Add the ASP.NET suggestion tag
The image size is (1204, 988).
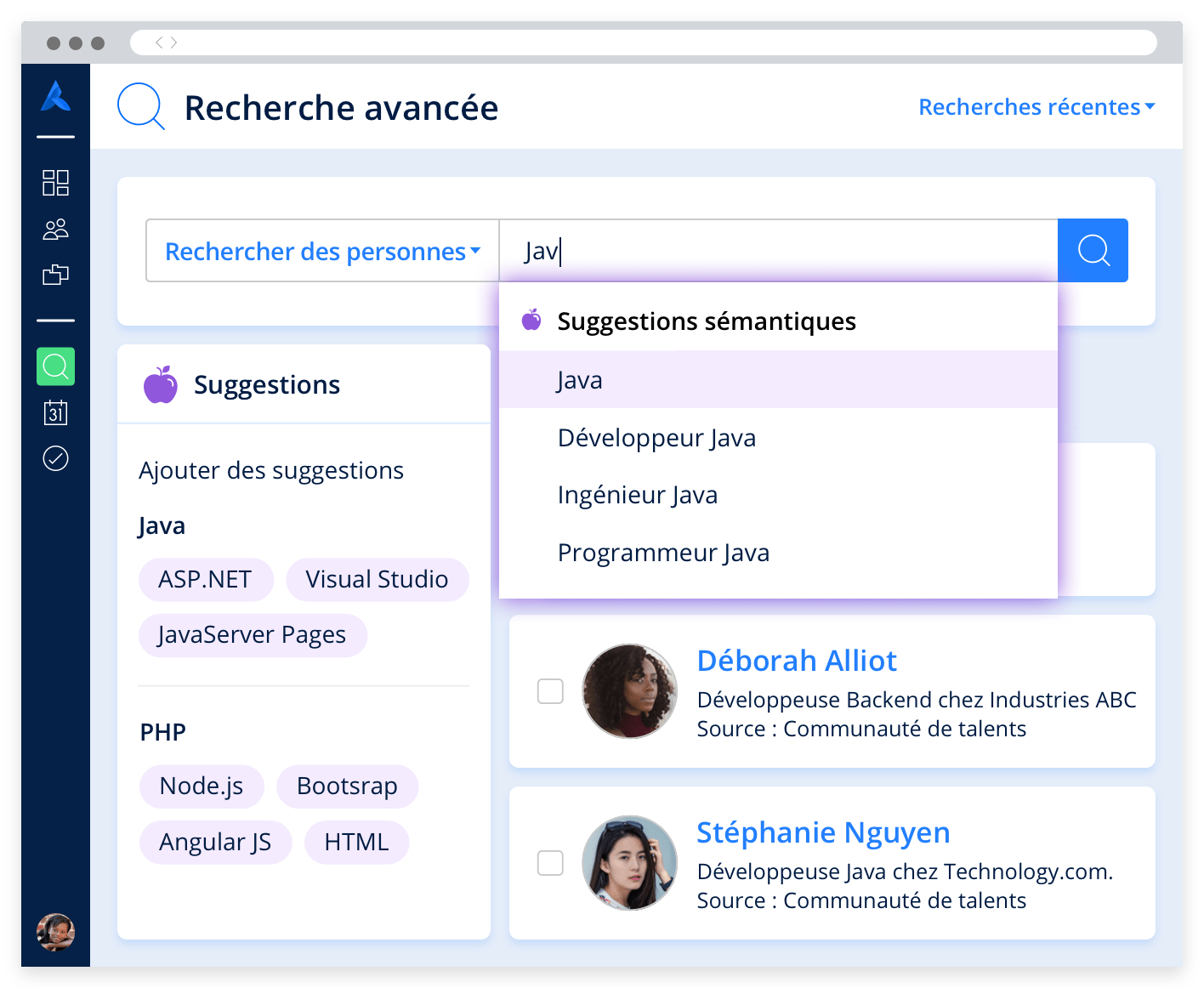206,580
